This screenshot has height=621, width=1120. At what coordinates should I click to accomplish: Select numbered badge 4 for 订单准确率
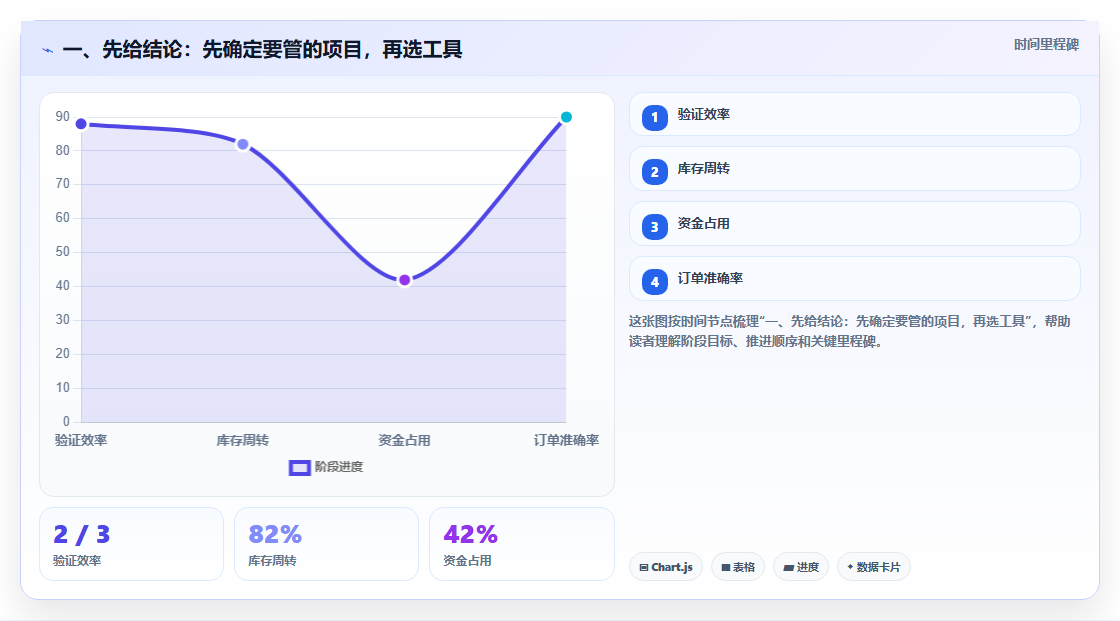click(654, 282)
